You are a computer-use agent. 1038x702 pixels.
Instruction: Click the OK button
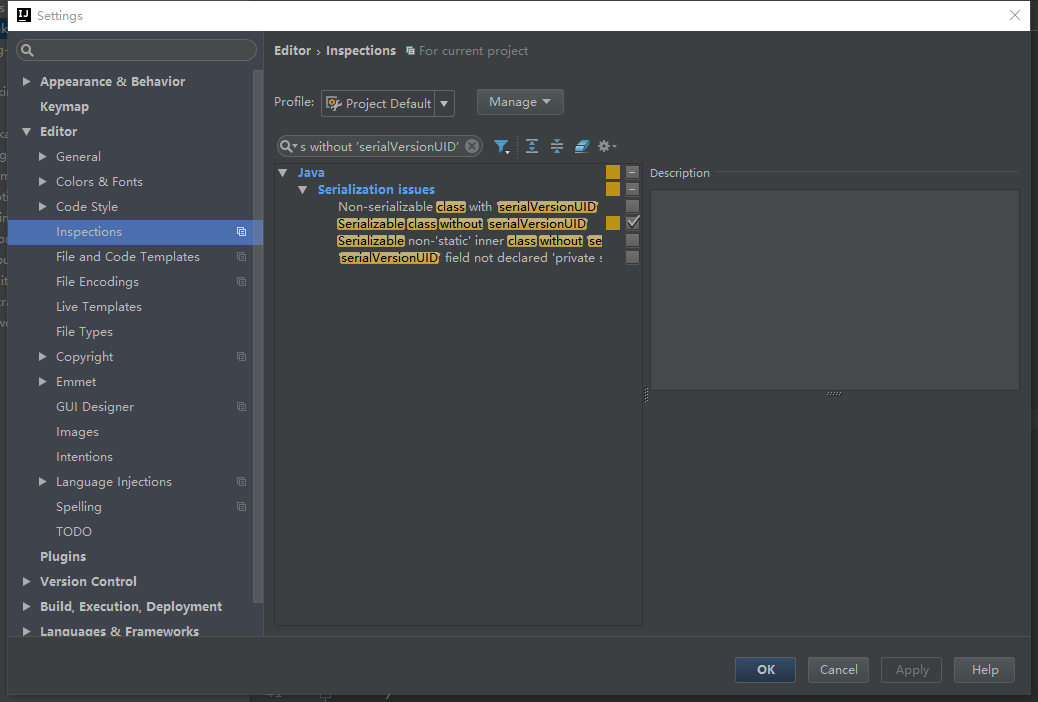click(x=765, y=670)
